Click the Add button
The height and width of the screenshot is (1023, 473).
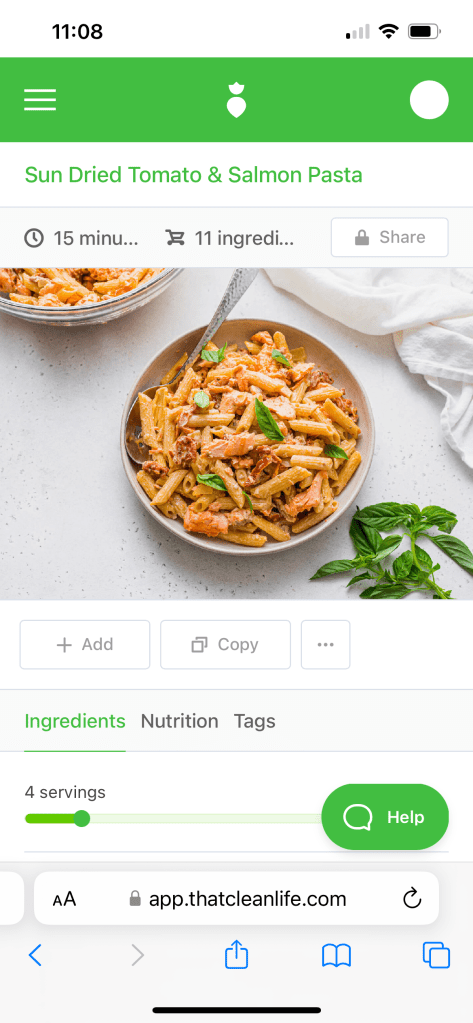coord(85,645)
